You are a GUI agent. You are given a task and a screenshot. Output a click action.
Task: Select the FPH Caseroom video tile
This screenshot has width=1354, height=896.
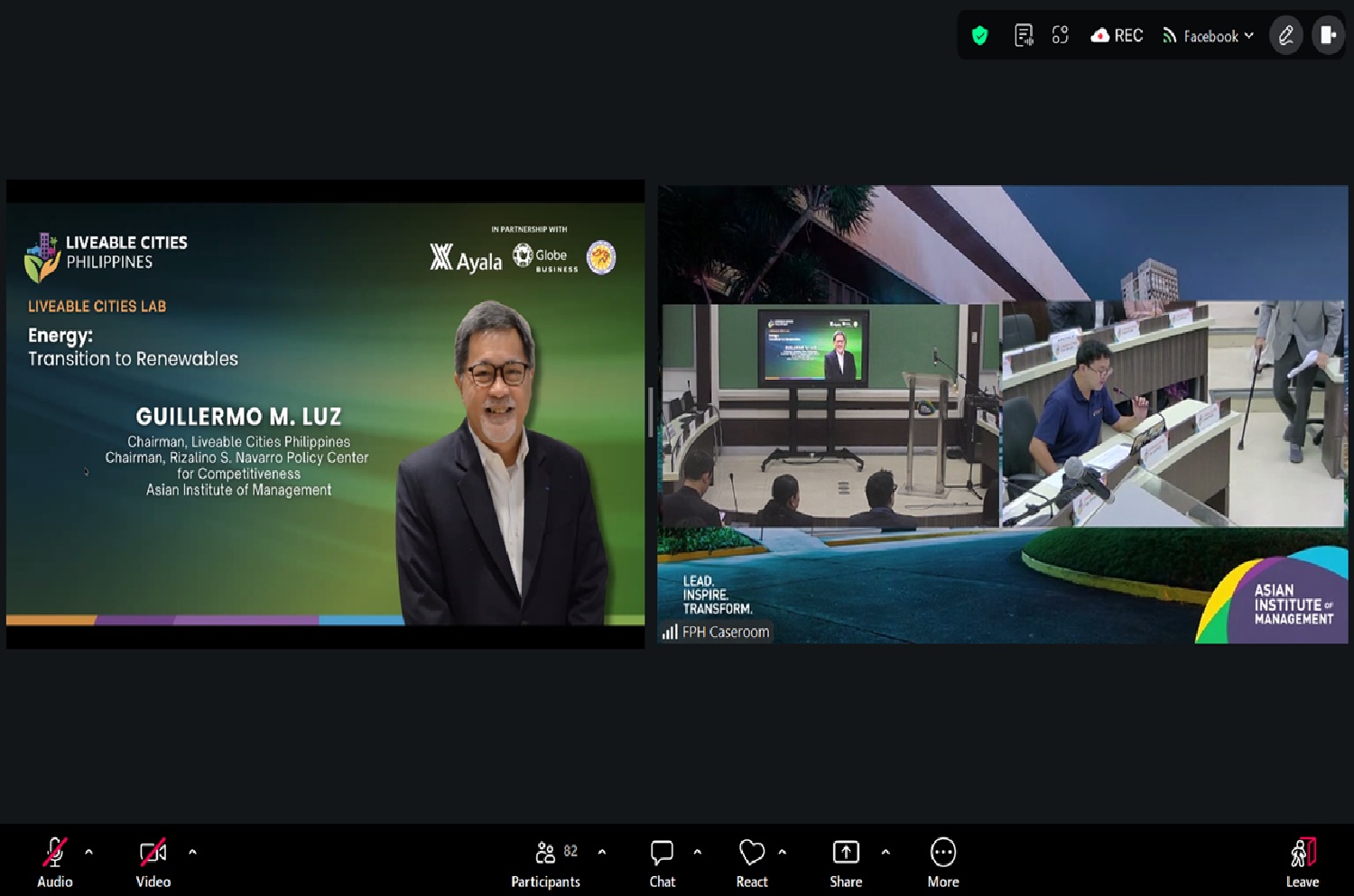tap(1003, 414)
